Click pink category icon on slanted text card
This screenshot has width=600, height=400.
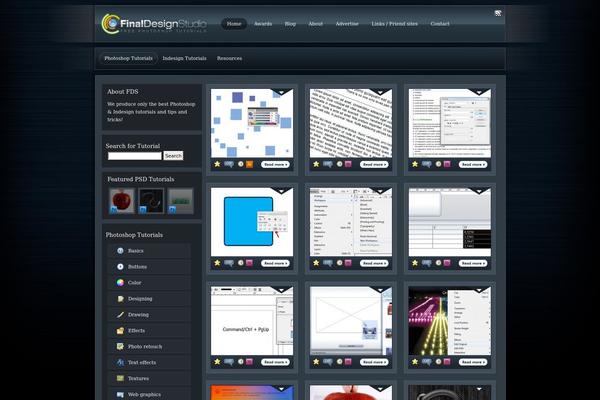[348, 164]
